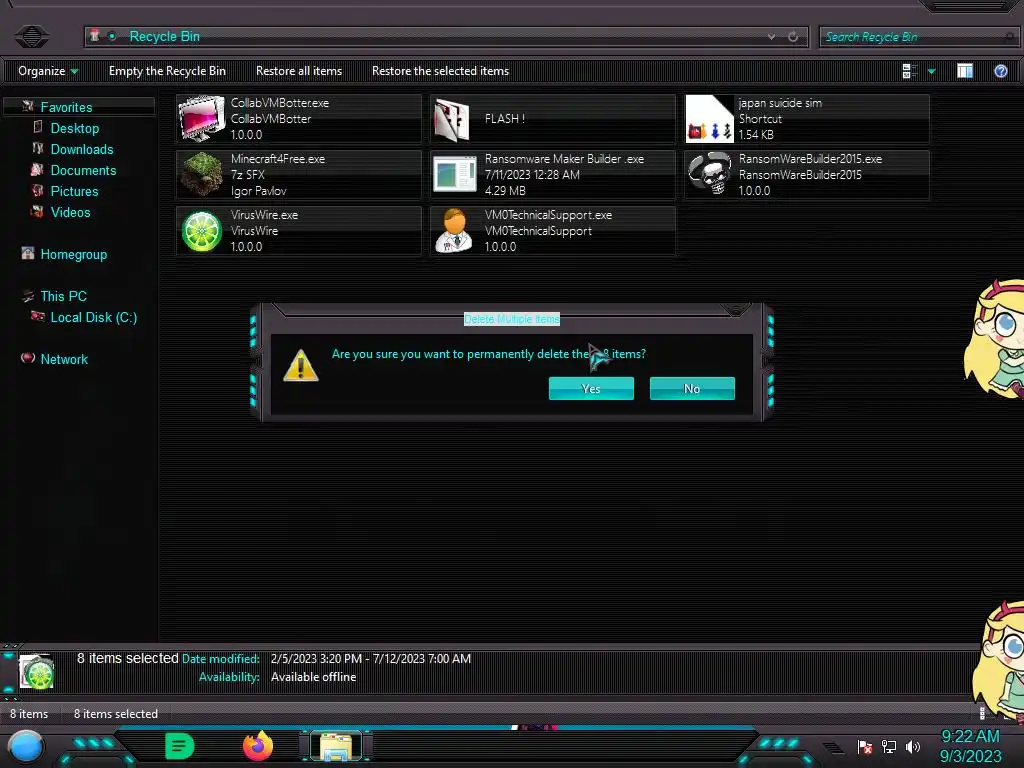Click "8 items selected" in the status bar
This screenshot has width=1024, height=768.
[x=116, y=714]
